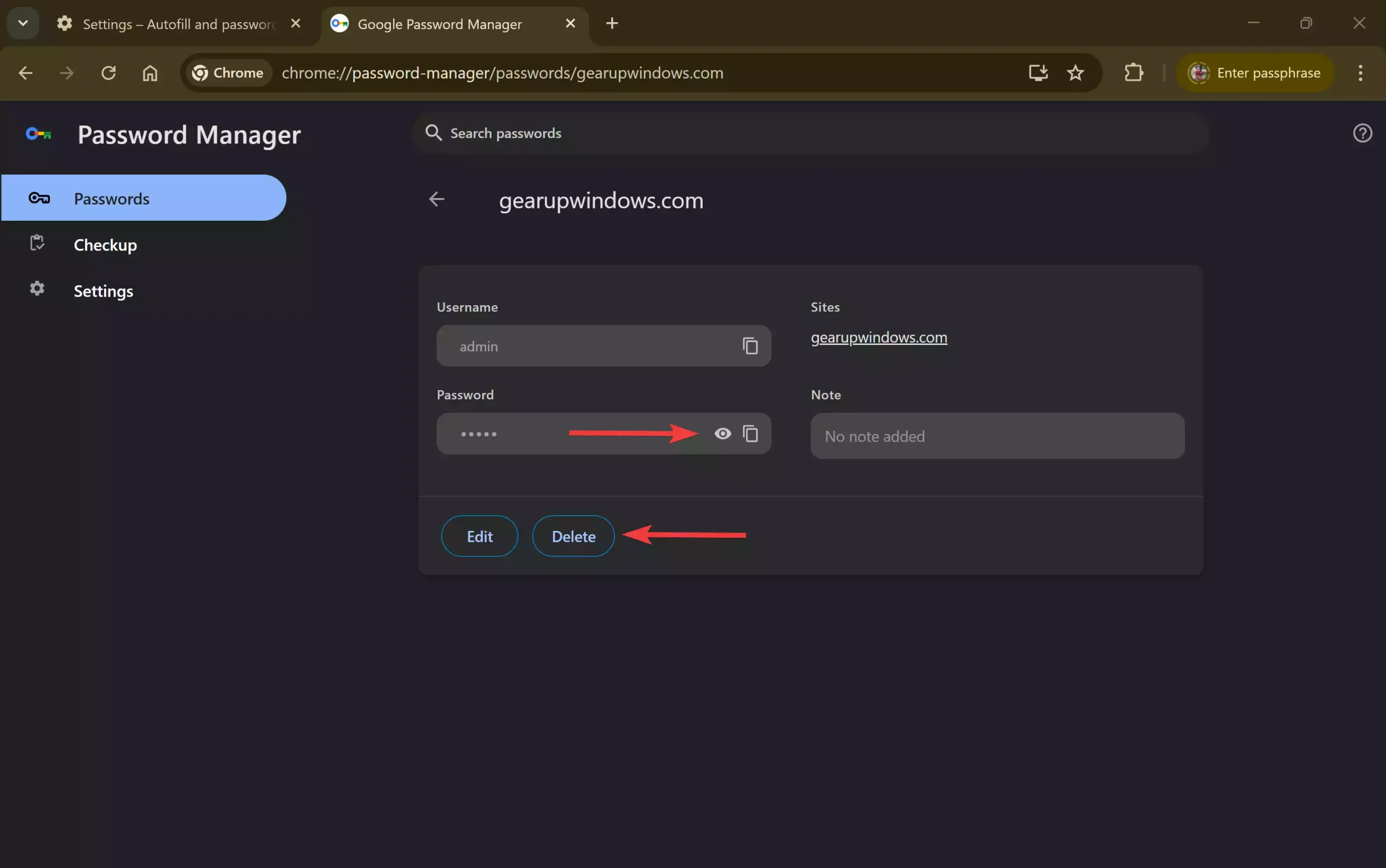Screen dimensions: 1386x868
Task: Click the Enter passphrase profile button
Action: 1254,73
